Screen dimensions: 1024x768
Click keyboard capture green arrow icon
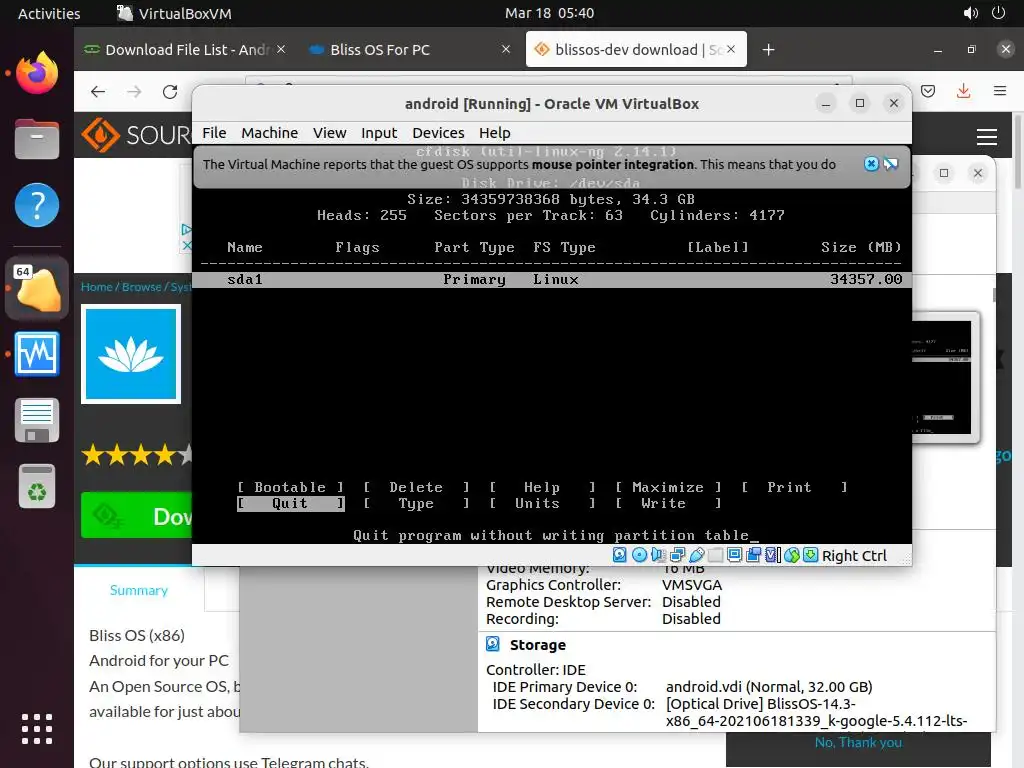[x=810, y=555]
